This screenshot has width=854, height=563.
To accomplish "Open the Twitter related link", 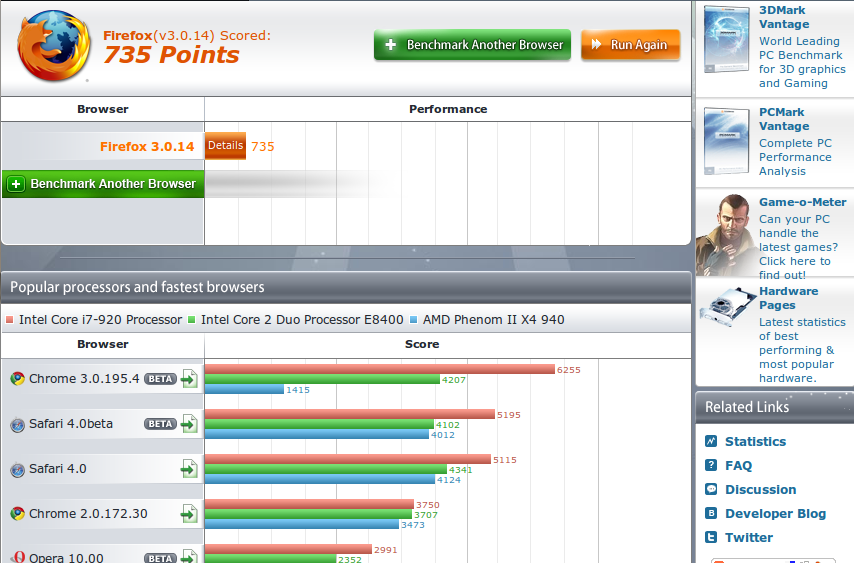I will pyautogui.click(x=748, y=537).
